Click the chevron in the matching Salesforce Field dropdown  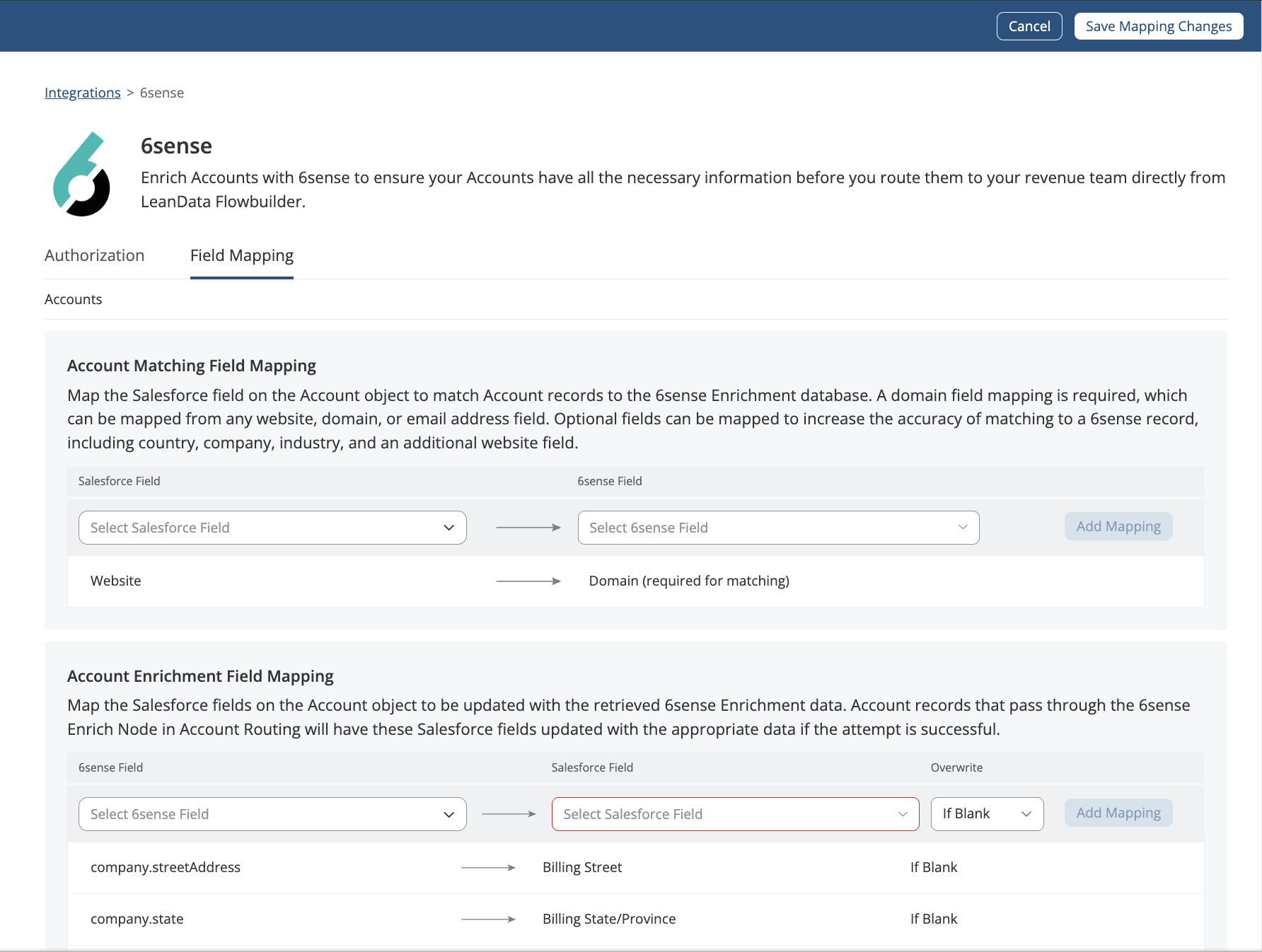[x=448, y=528]
